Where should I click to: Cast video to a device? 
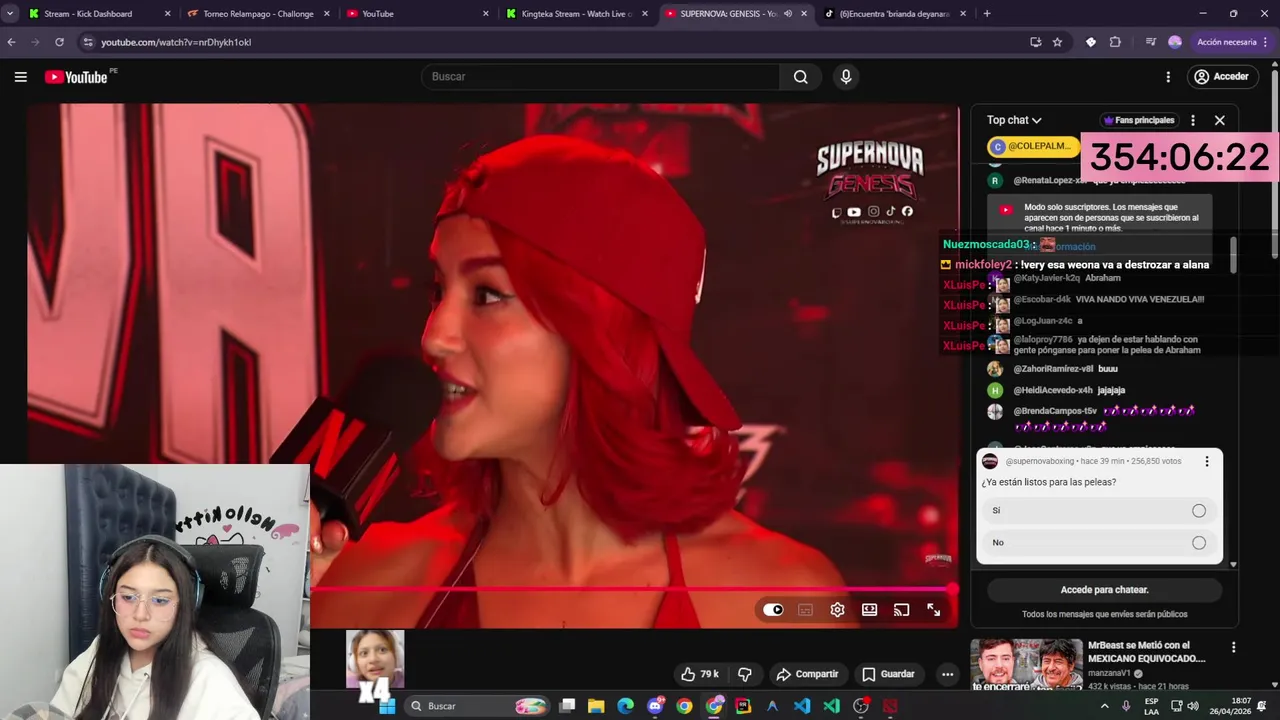pyautogui.click(x=901, y=610)
